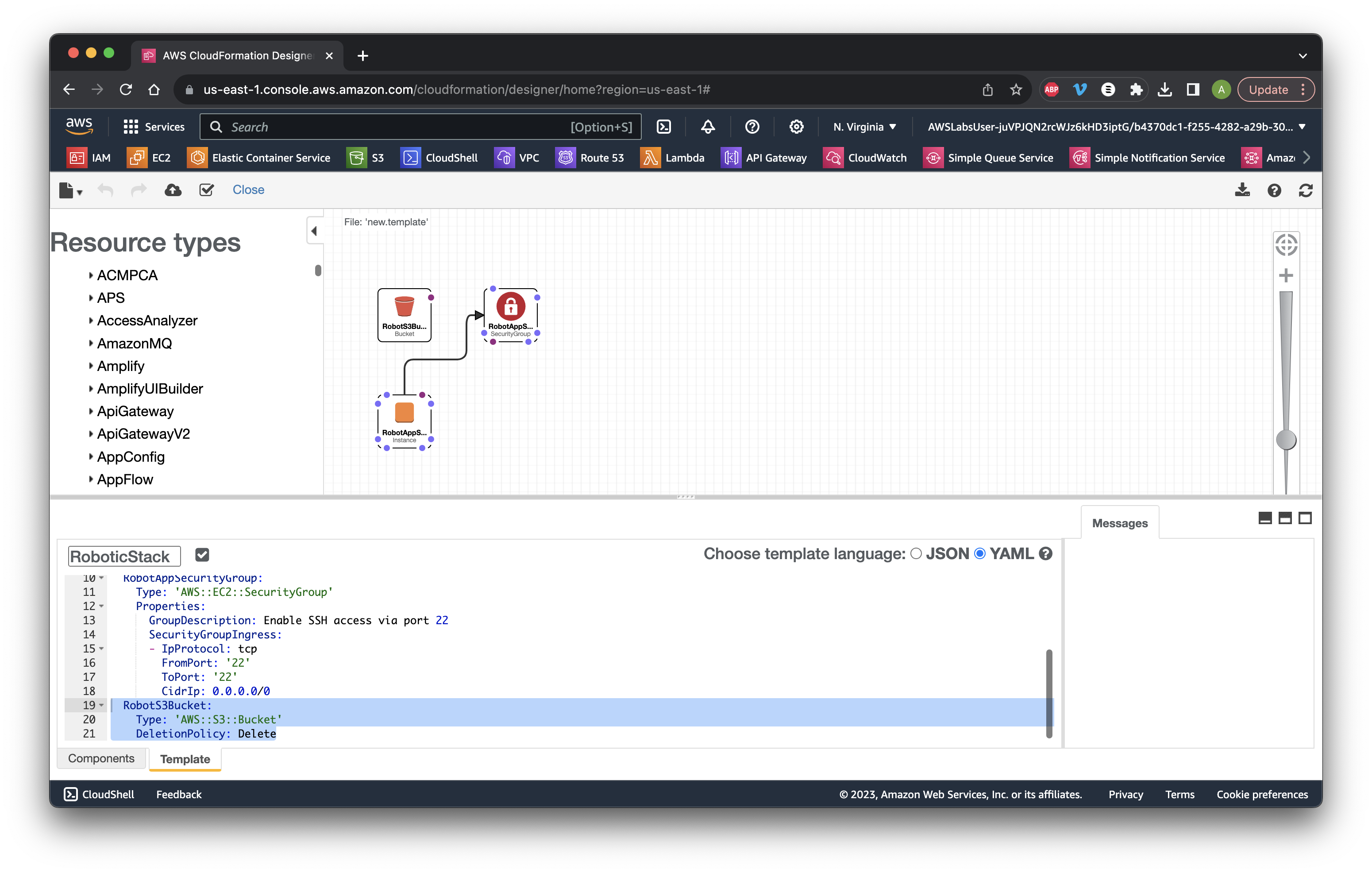Open the AWS settings gear icon
1372x873 pixels.
pos(796,127)
